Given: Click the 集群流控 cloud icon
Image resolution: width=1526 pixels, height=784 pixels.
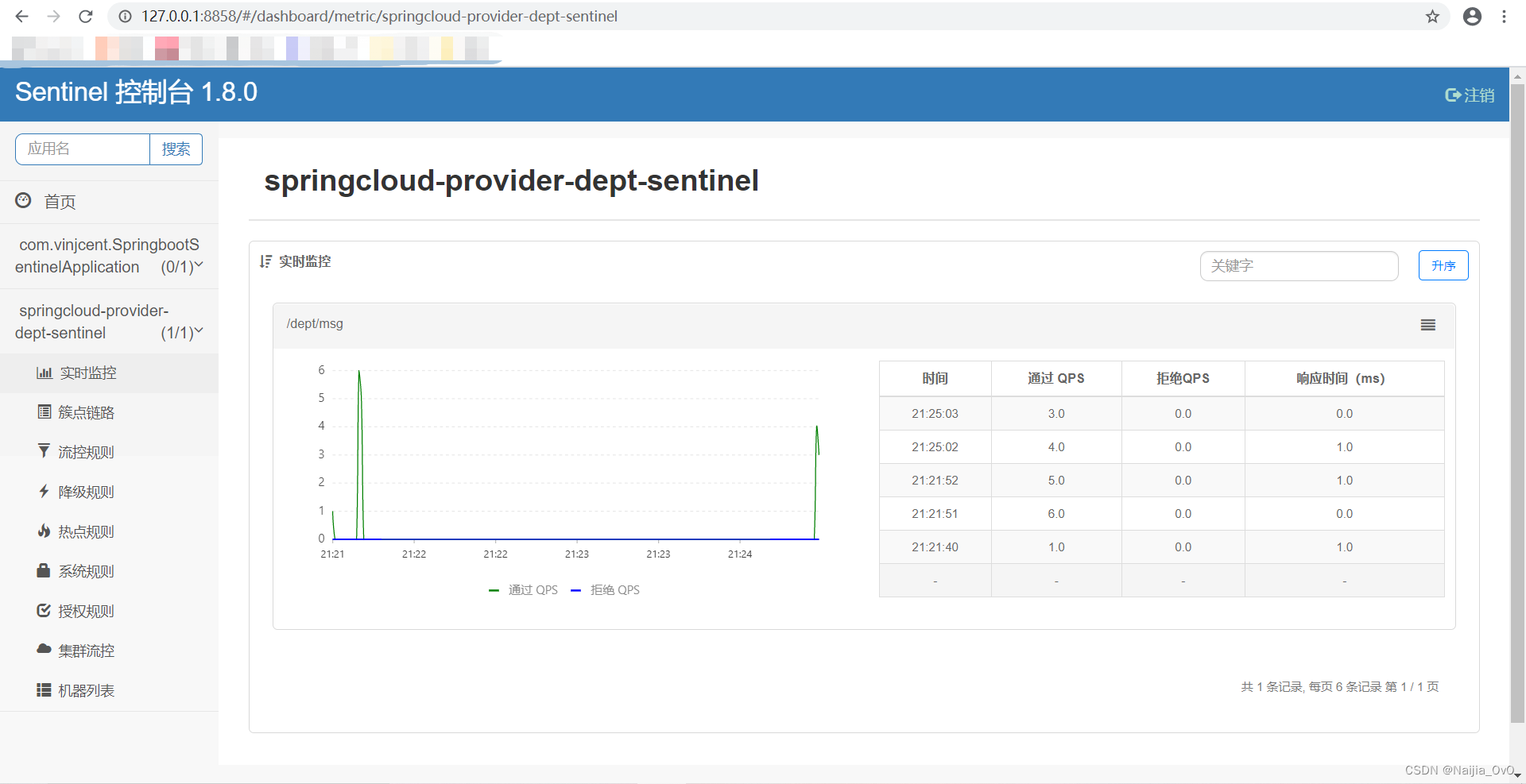Looking at the screenshot, I should pos(45,649).
